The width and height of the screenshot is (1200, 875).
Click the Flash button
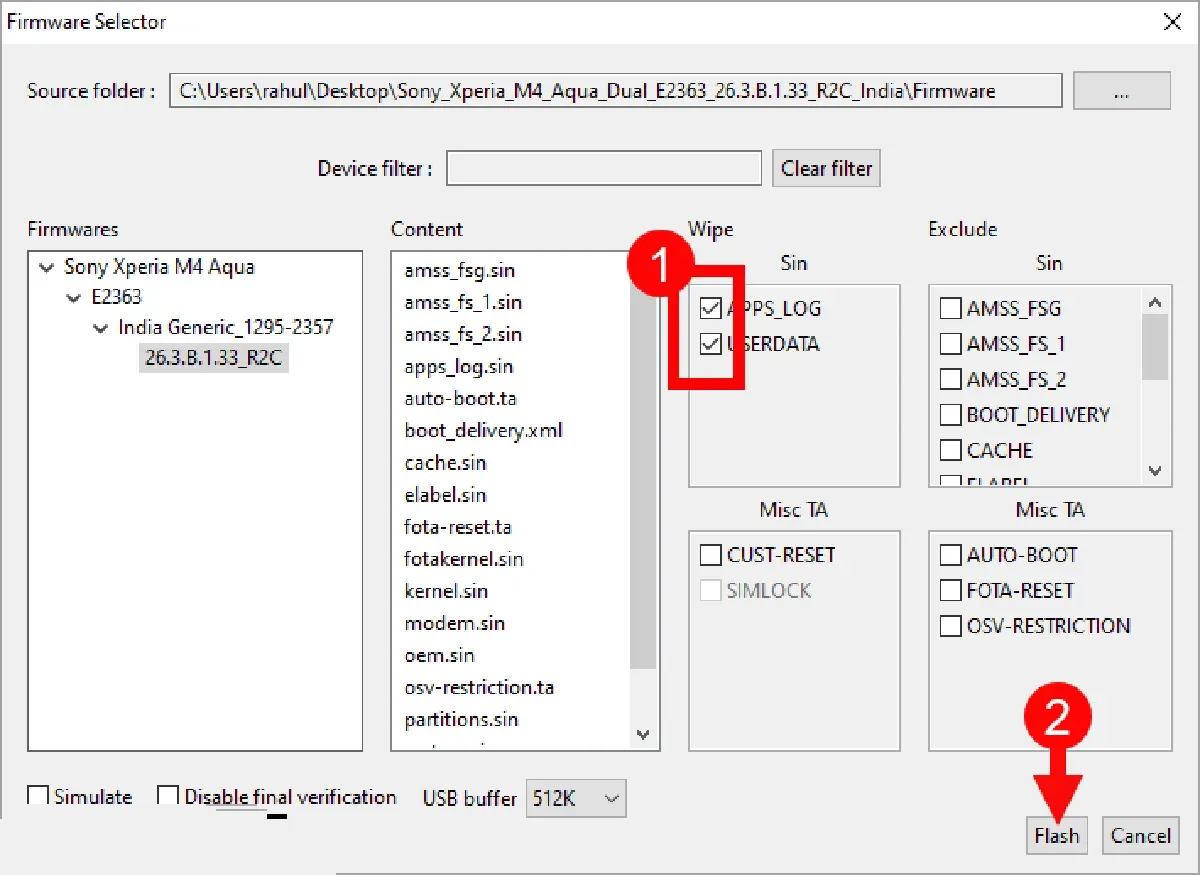tap(1057, 836)
